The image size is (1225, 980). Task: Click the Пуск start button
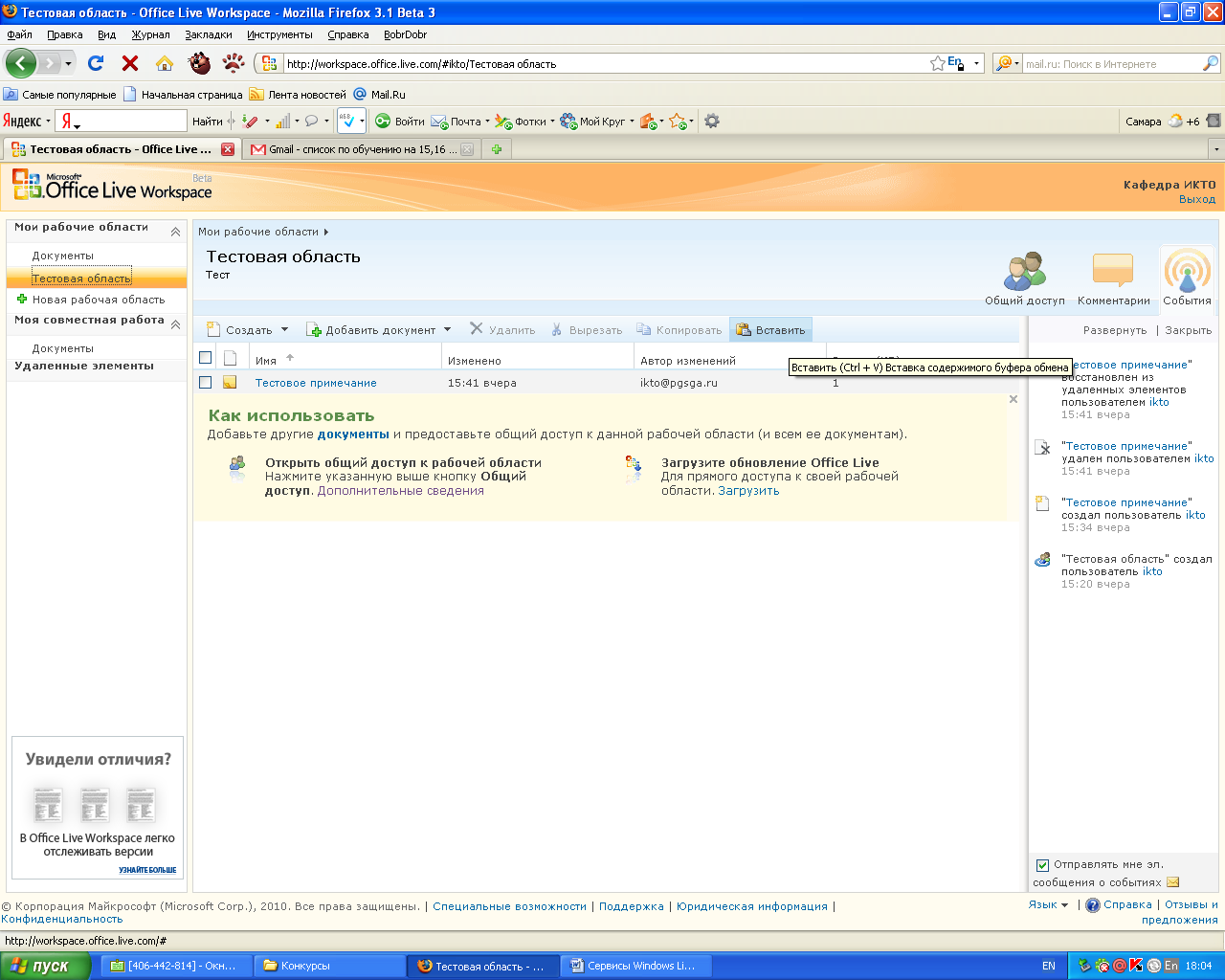(x=44, y=966)
